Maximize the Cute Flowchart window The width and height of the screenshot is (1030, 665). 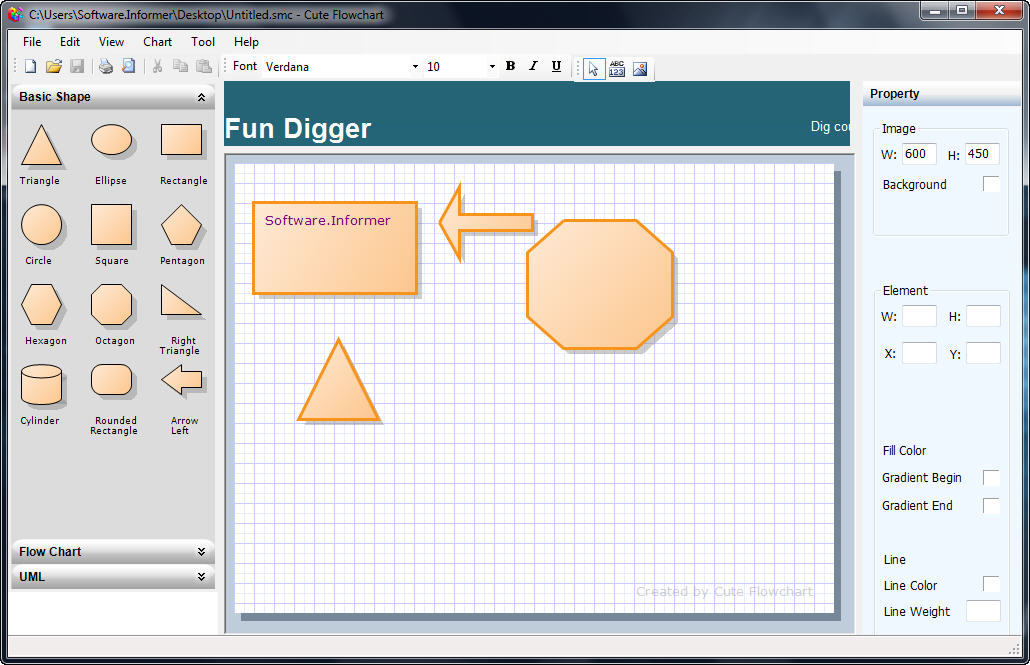coord(962,11)
